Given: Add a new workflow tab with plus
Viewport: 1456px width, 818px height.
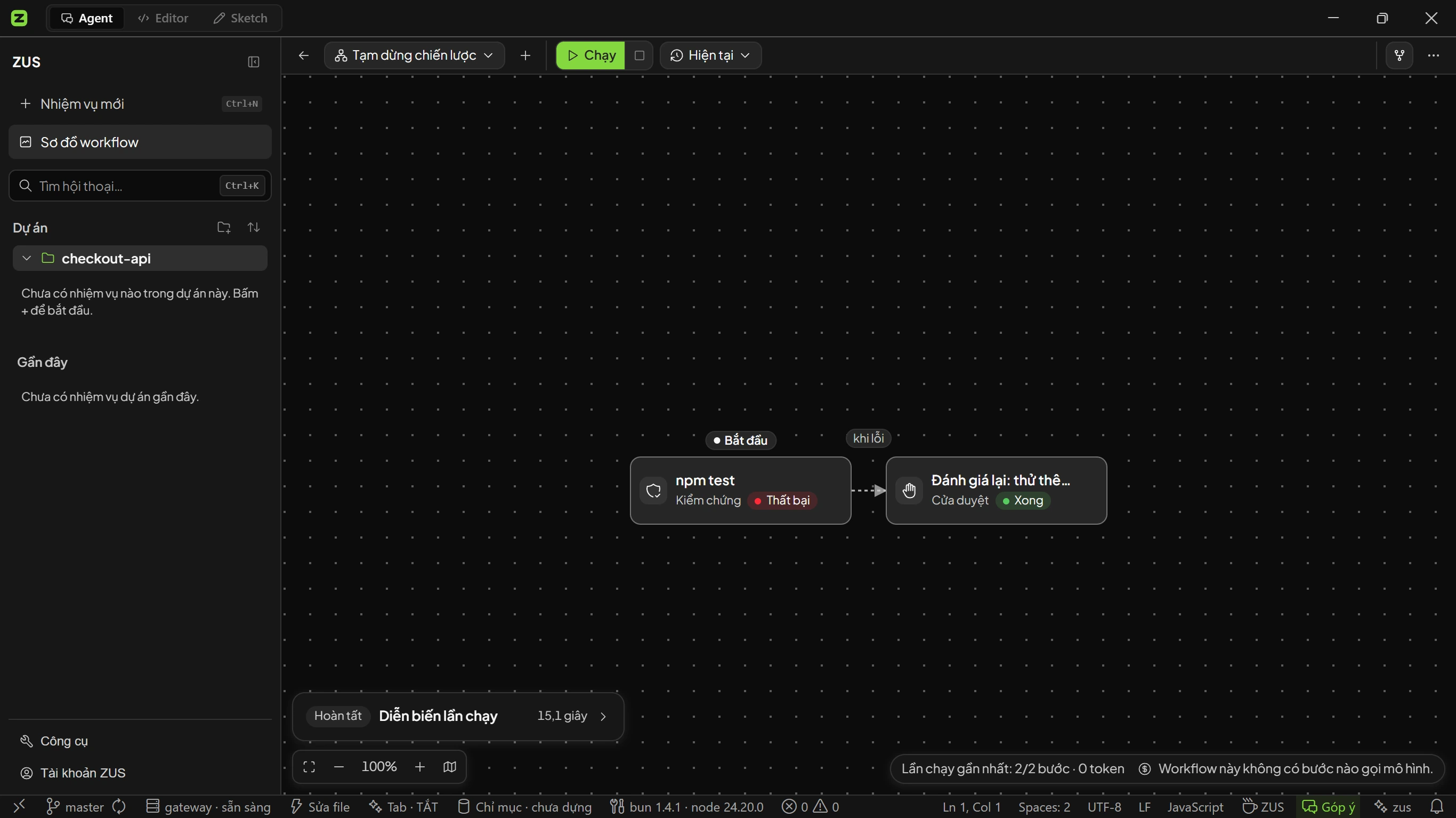Looking at the screenshot, I should click(x=525, y=55).
